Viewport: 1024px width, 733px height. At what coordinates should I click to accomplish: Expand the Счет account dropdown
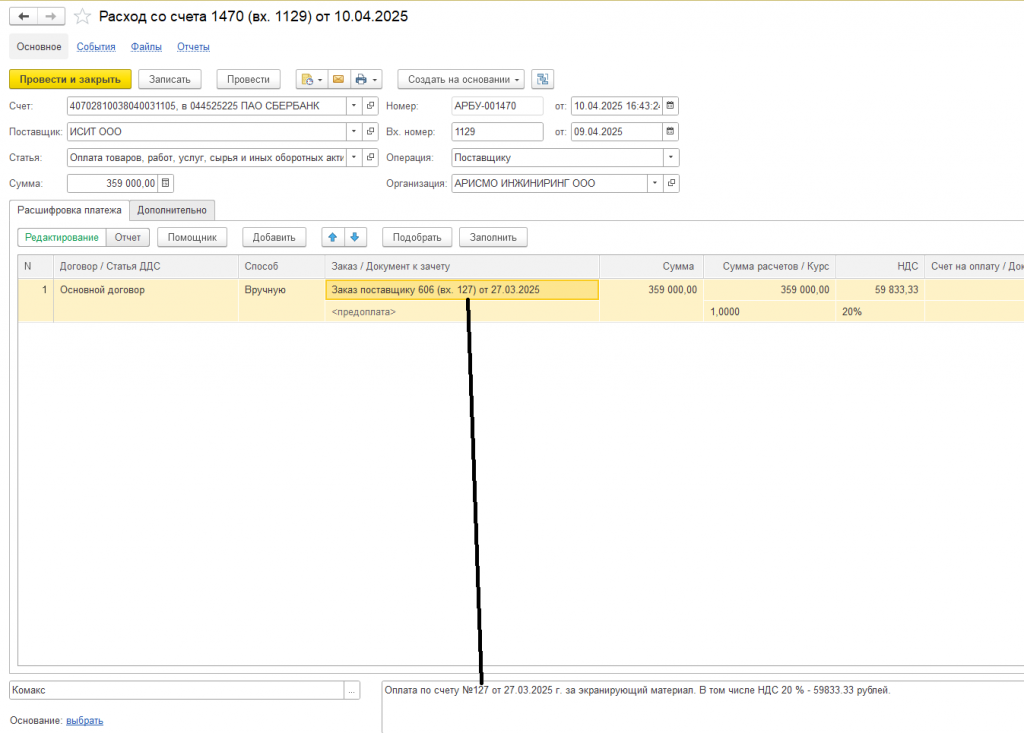click(x=354, y=105)
